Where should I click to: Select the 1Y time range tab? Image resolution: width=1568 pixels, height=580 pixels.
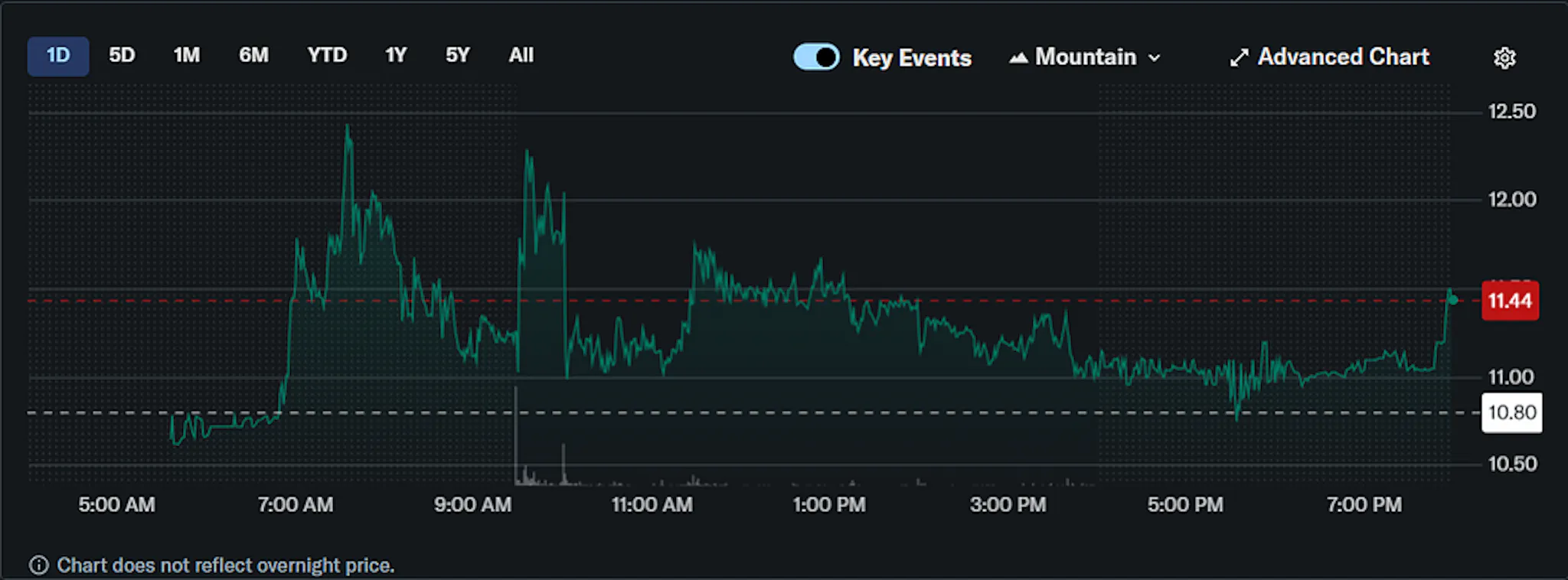click(x=396, y=55)
